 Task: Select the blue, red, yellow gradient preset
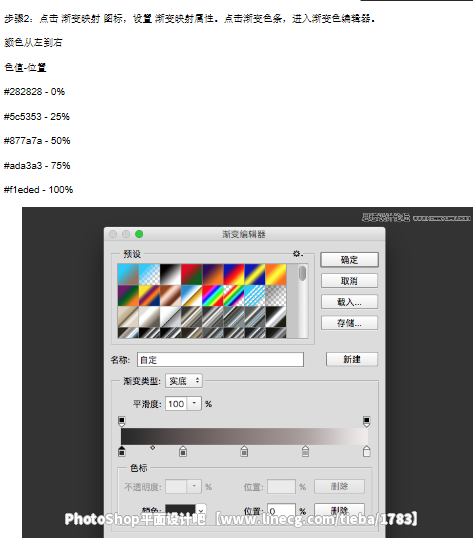tap(234, 274)
